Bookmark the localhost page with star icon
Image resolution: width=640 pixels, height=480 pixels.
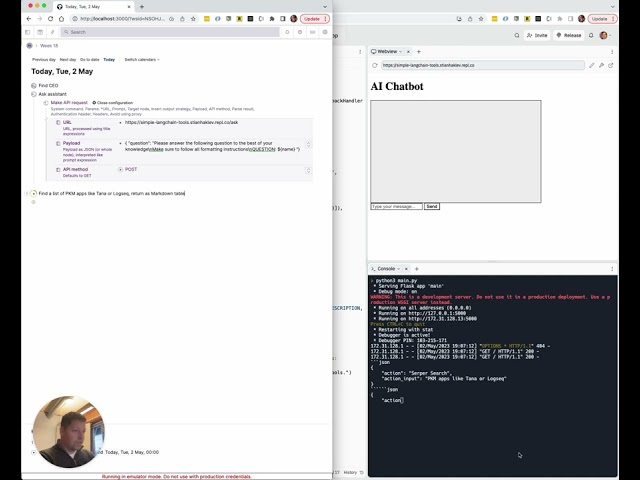(193, 19)
